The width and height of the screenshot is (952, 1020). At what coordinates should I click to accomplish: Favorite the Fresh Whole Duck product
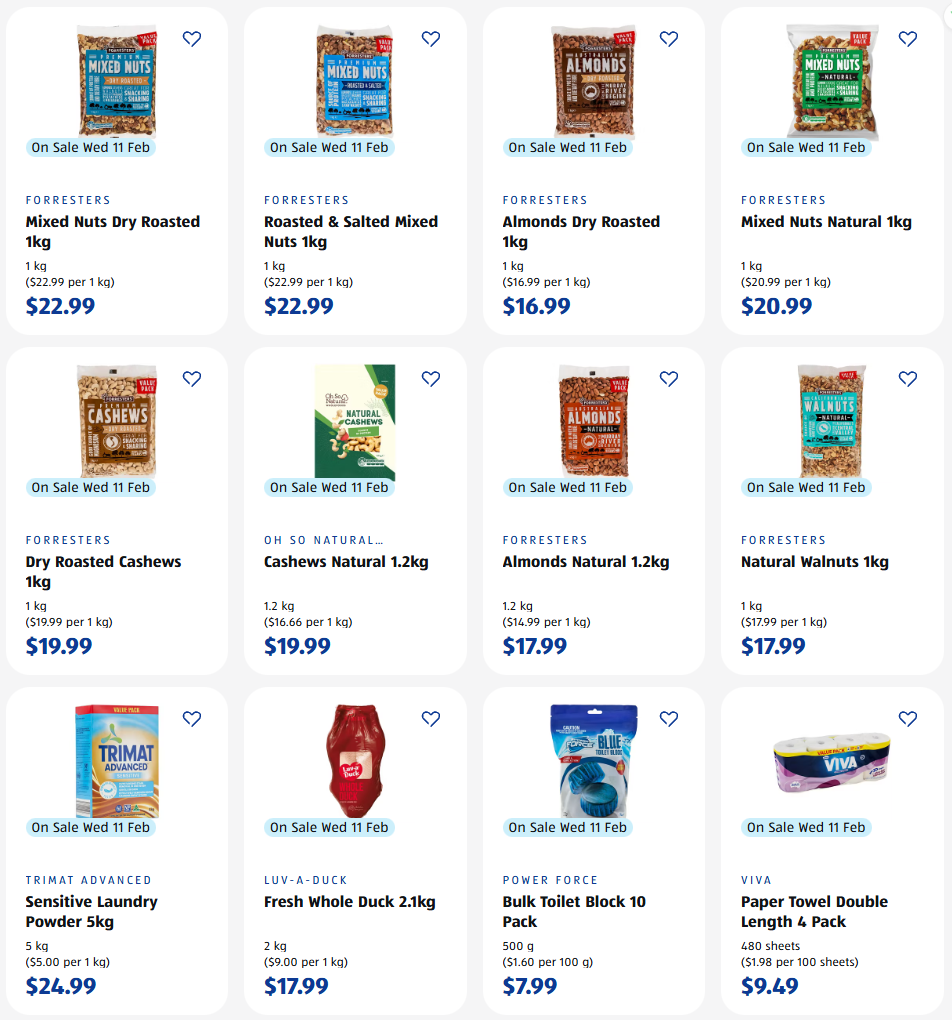[431, 719]
